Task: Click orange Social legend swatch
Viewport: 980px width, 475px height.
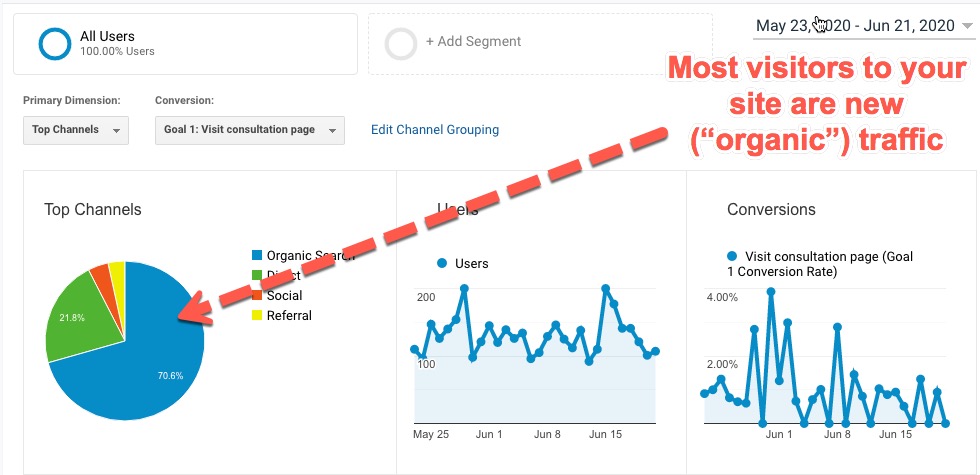Action: (257, 296)
